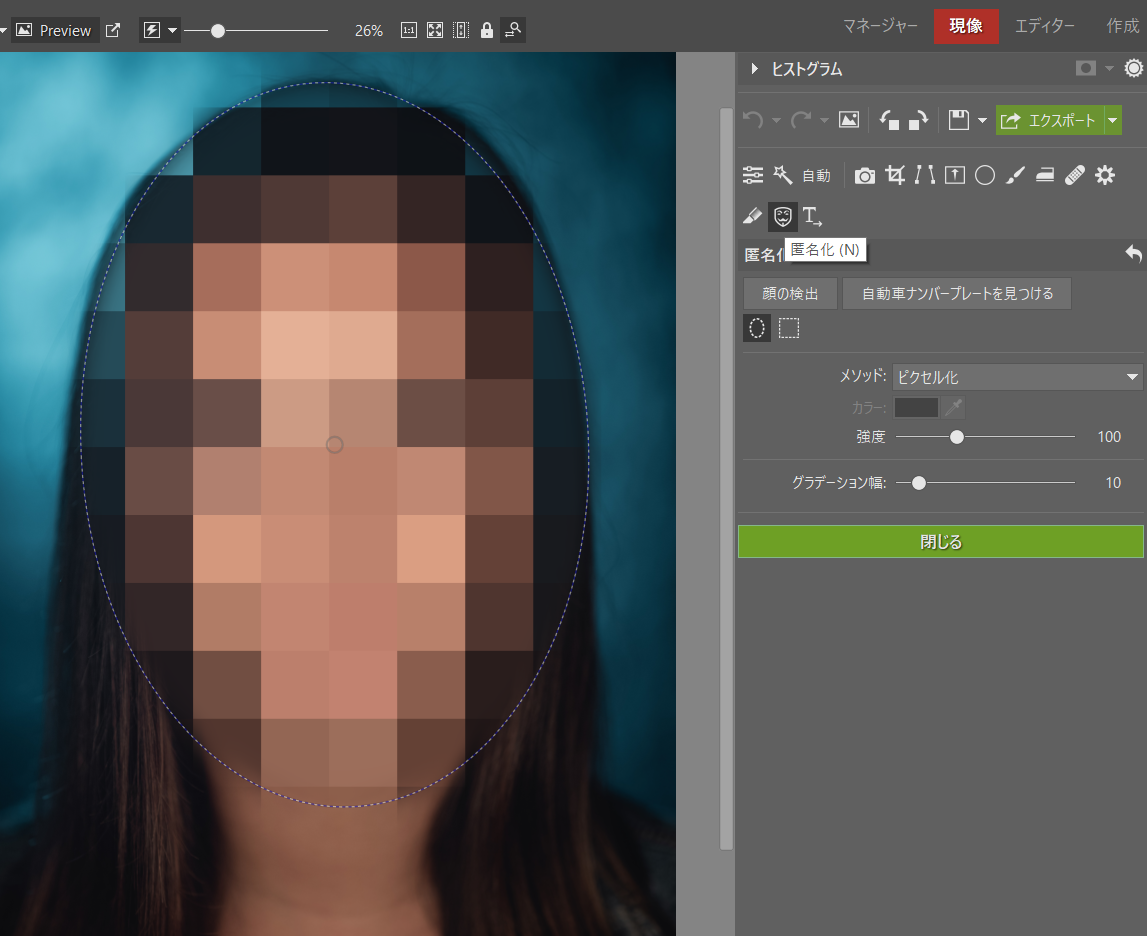The height and width of the screenshot is (936, 1147).
Task: Open the メソッド dropdown showing ピクセル化
Action: (1018, 377)
